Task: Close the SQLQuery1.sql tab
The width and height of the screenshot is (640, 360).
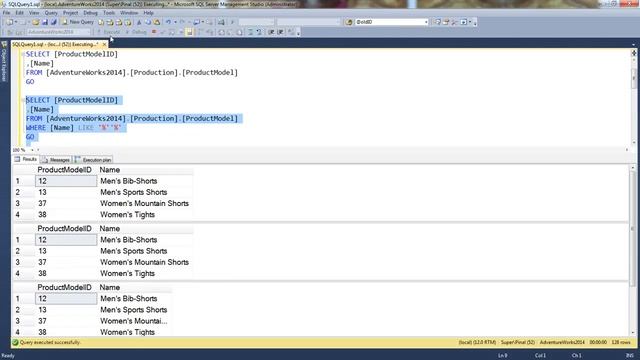Action: [x=104, y=44]
